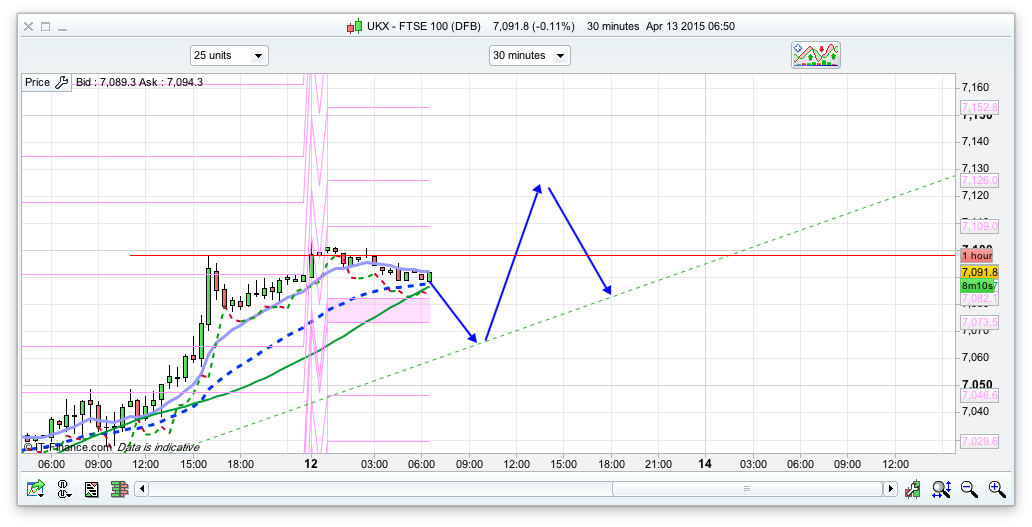Zoom in on the chart

point(996,489)
